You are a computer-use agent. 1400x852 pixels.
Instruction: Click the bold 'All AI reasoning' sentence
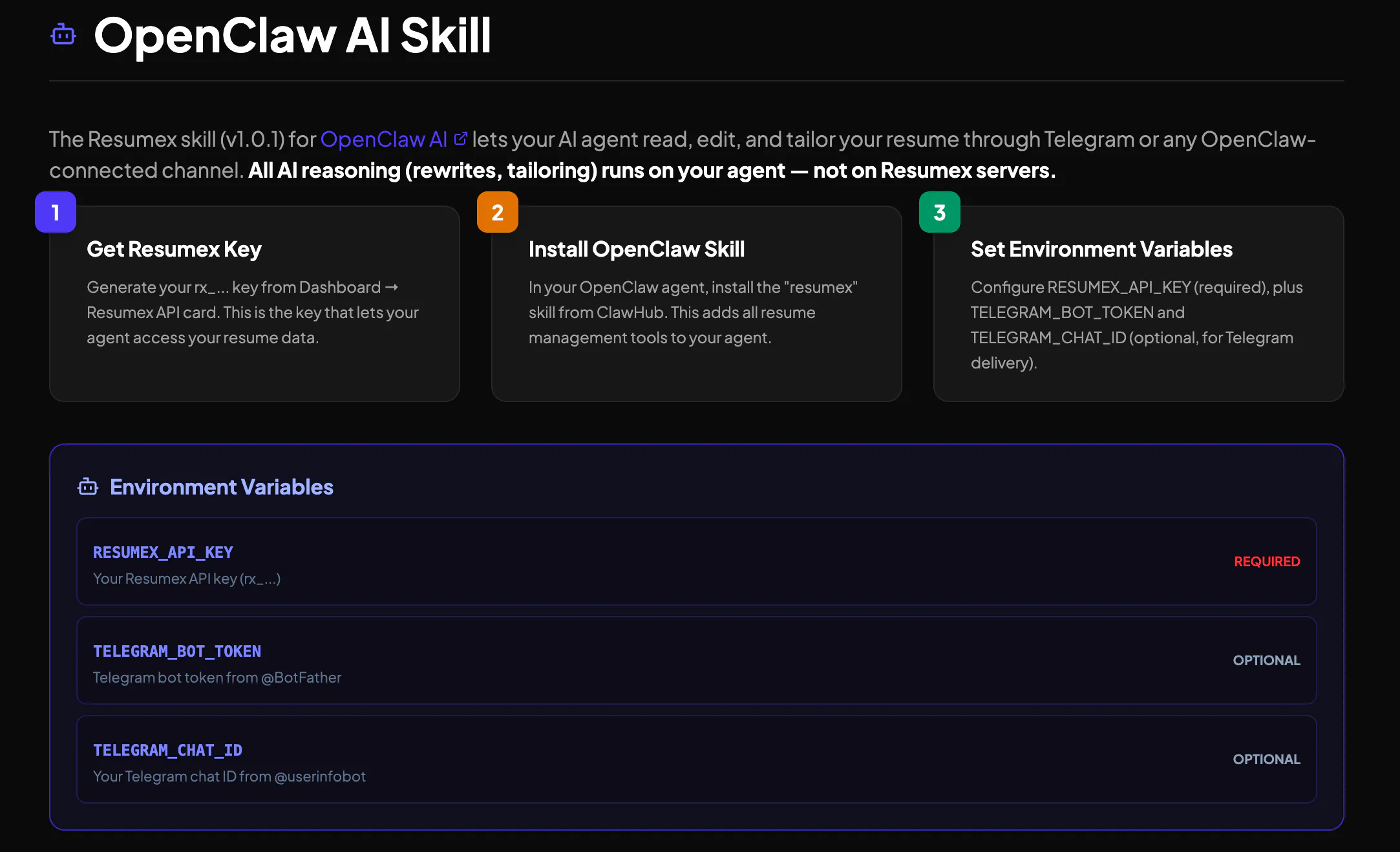coord(652,170)
